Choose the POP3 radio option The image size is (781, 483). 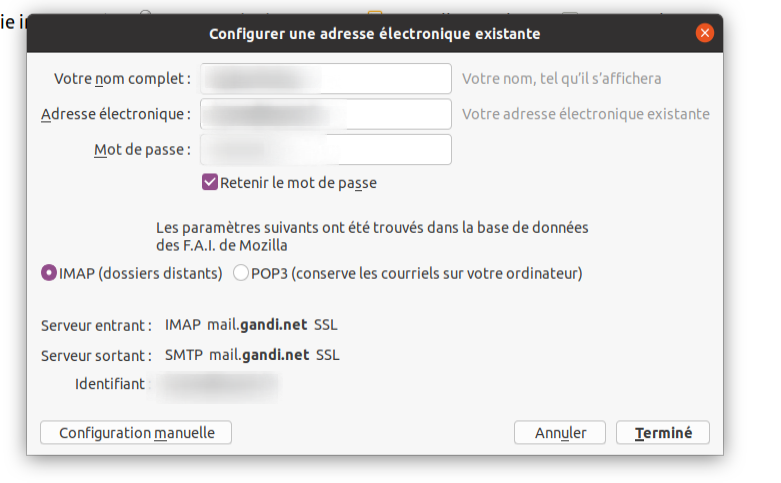[241, 273]
